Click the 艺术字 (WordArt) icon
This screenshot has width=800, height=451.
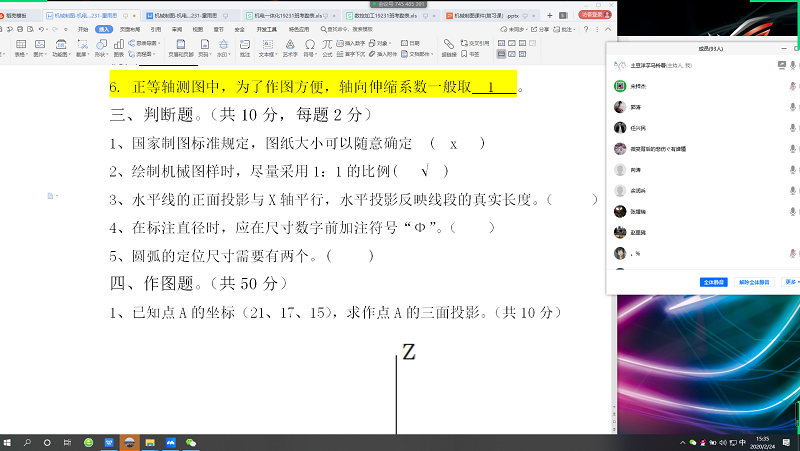pyautogui.click(x=290, y=46)
